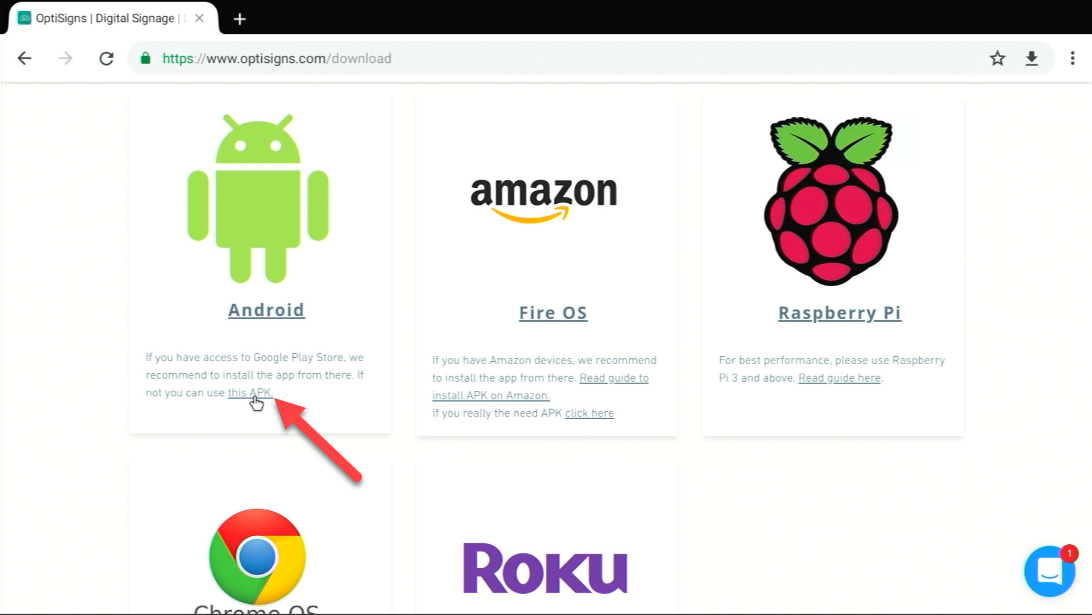The height and width of the screenshot is (615, 1092).
Task: Close the OptiSigns tab
Action: pyautogui.click(x=200, y=18)
